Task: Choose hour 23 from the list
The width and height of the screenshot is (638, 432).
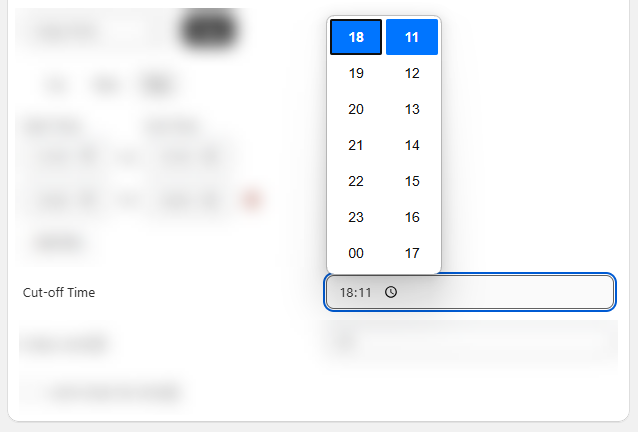Action: 356,217
